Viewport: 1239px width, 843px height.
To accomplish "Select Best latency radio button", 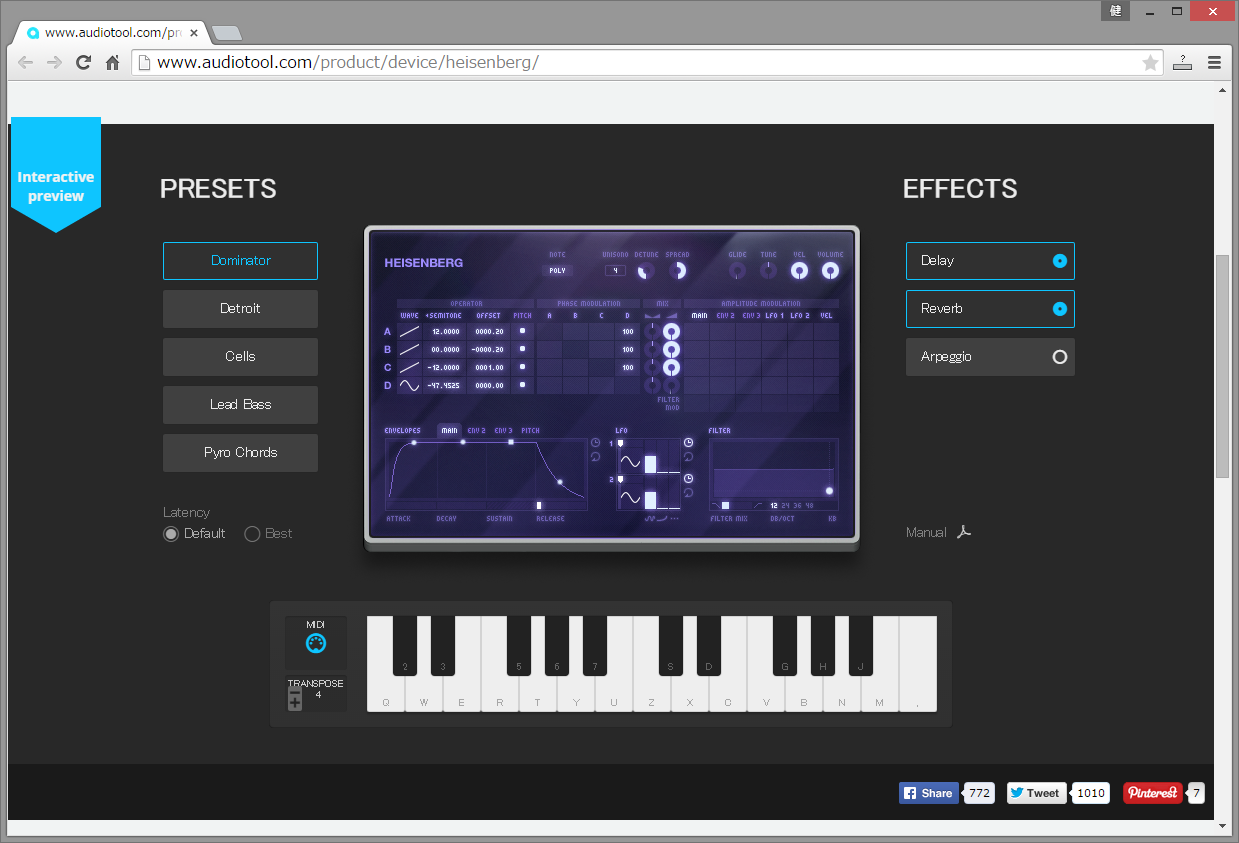I will [x=252, y=534].
